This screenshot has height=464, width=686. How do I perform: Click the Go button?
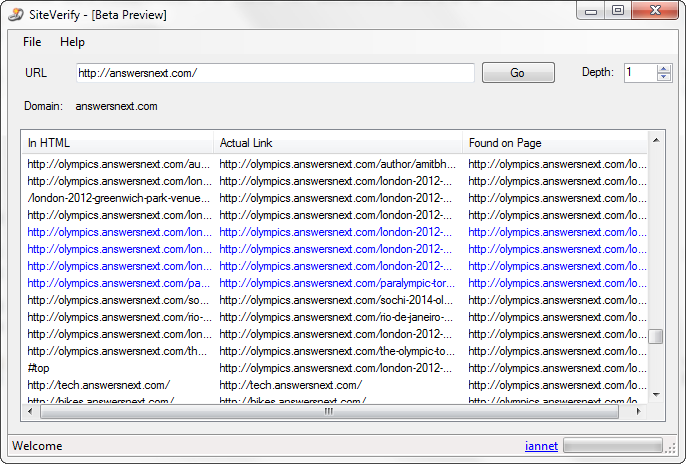pyautogui.click(x=518, y=73)
